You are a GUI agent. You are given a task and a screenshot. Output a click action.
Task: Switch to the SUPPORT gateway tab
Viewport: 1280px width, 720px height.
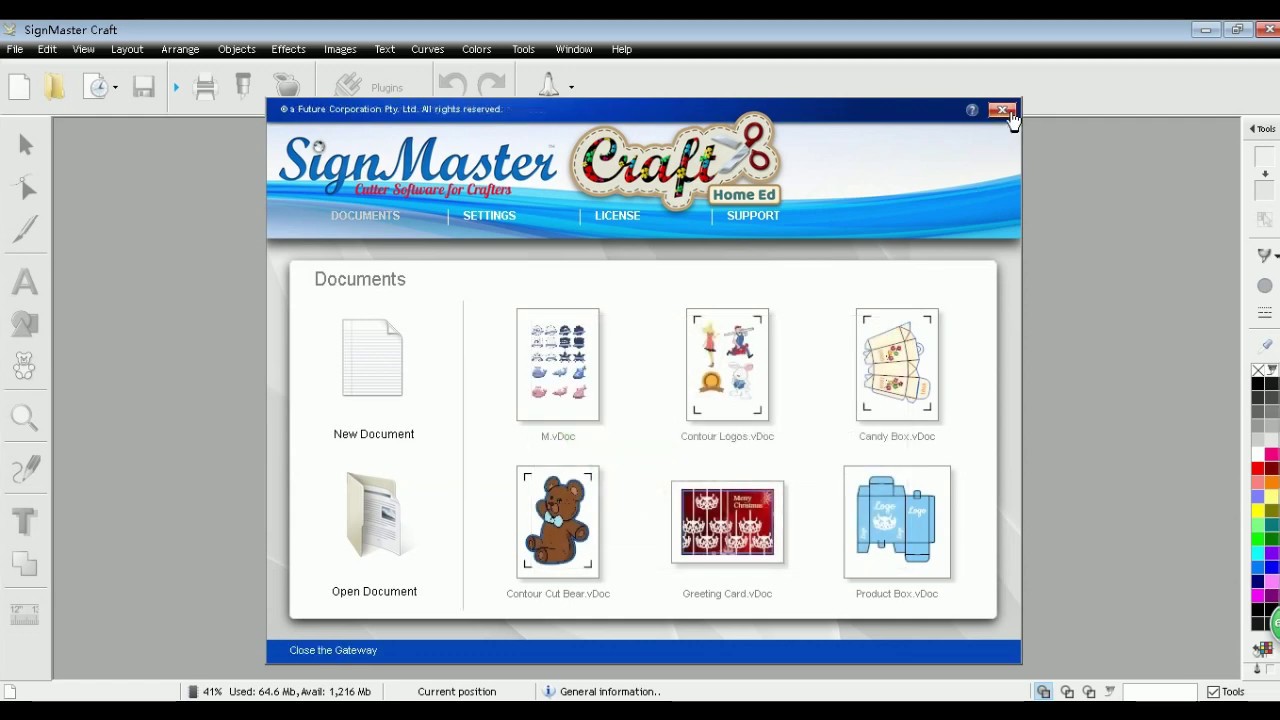coord(753,216)
